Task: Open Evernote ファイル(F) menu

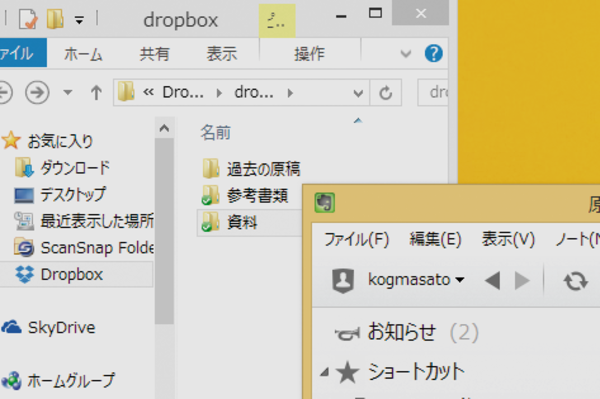Action: pyautogui.click(x=357, y=239)
